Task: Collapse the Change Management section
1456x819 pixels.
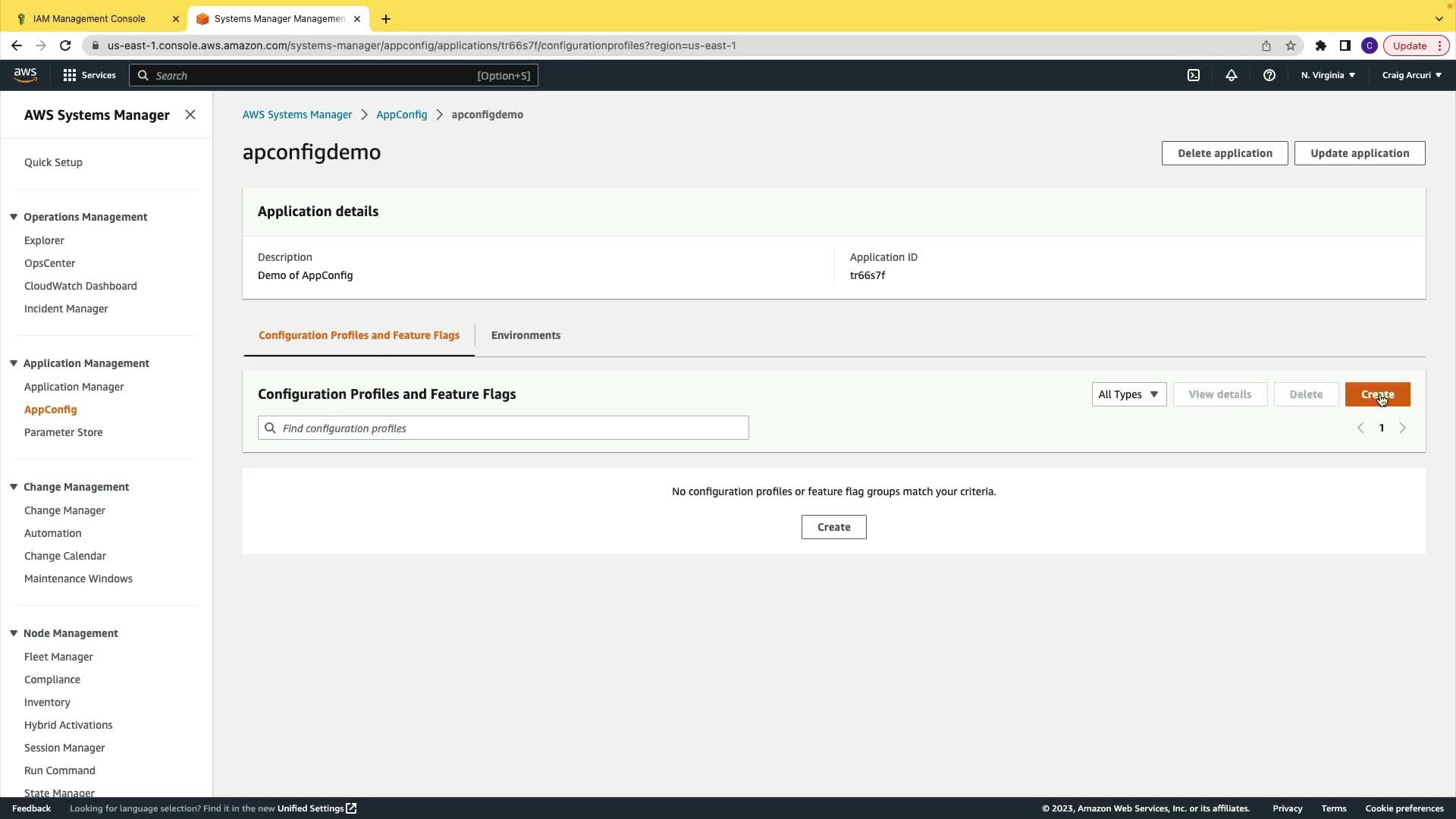Action: [14, 487]
